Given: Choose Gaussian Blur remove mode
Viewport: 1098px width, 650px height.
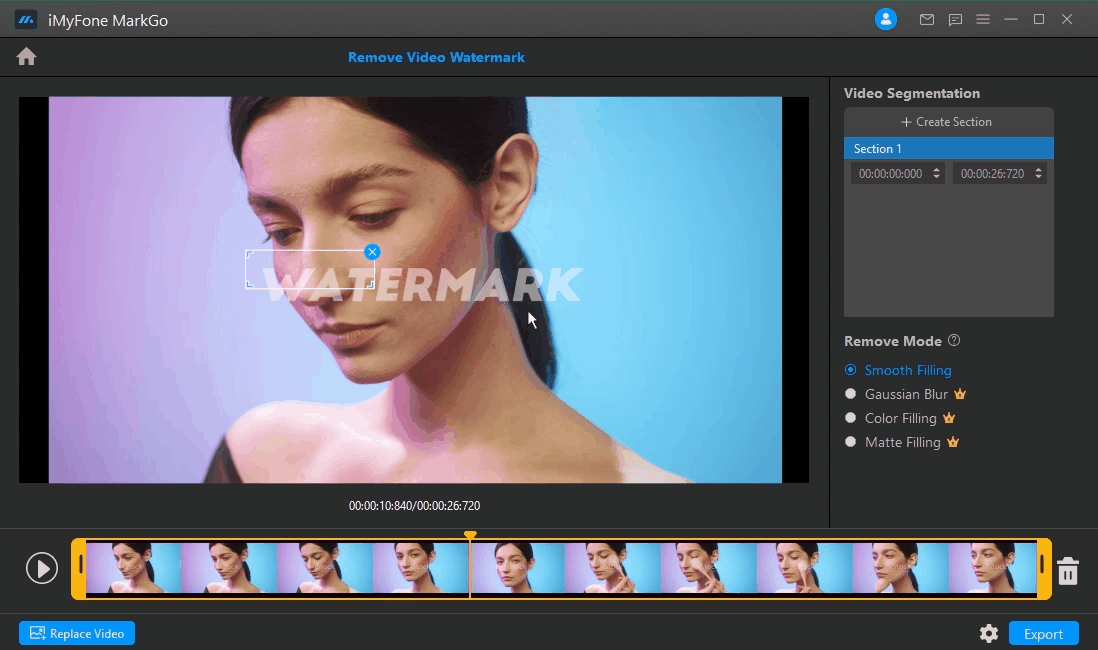Looking at the screenshot, I should [x=851, y=394].
